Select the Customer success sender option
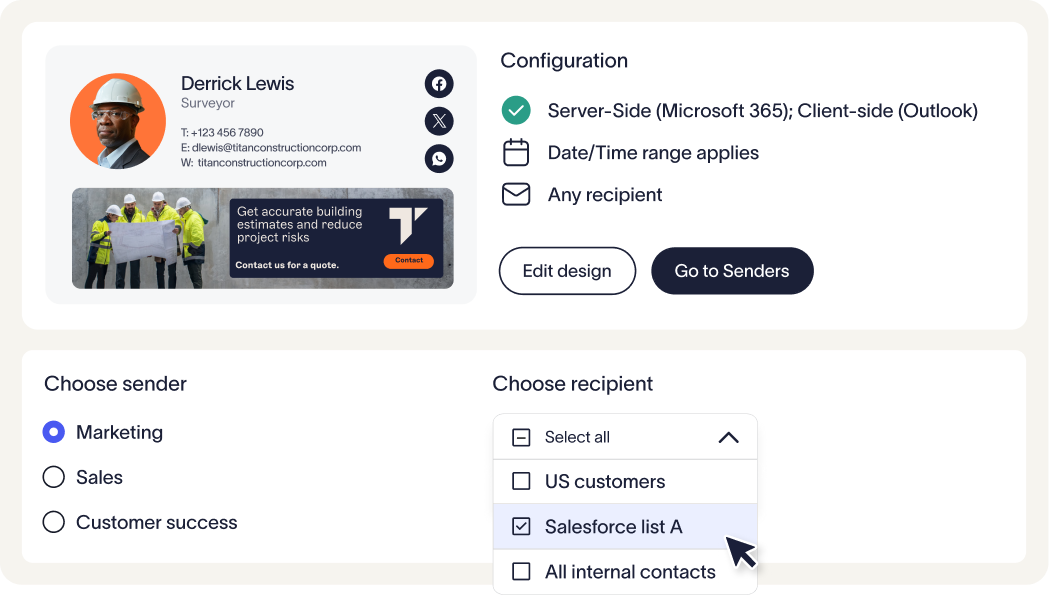Image resolution: width=1049 pixels, height=595 pixels. 54,522
